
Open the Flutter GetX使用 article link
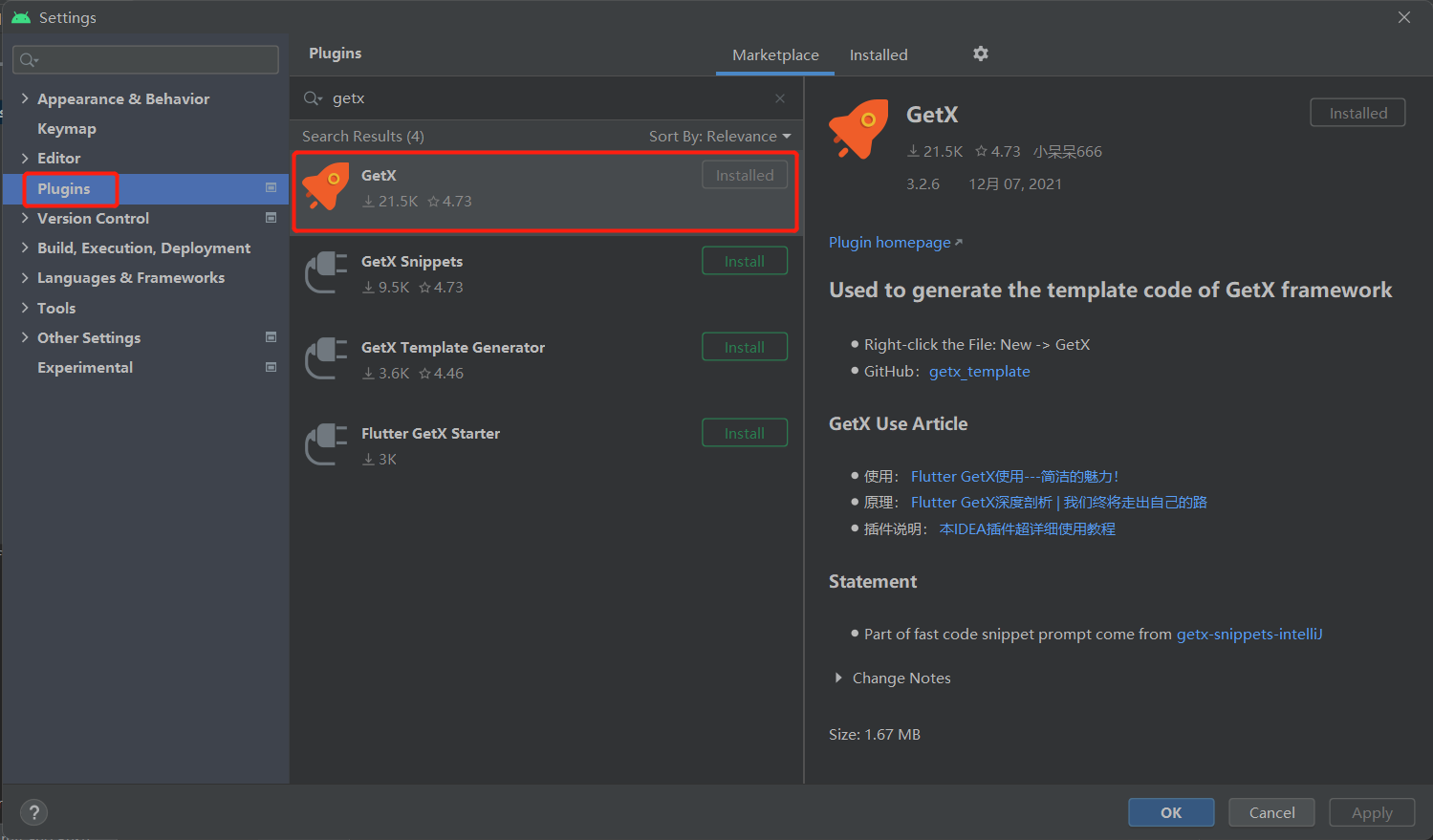(1014, 476)
